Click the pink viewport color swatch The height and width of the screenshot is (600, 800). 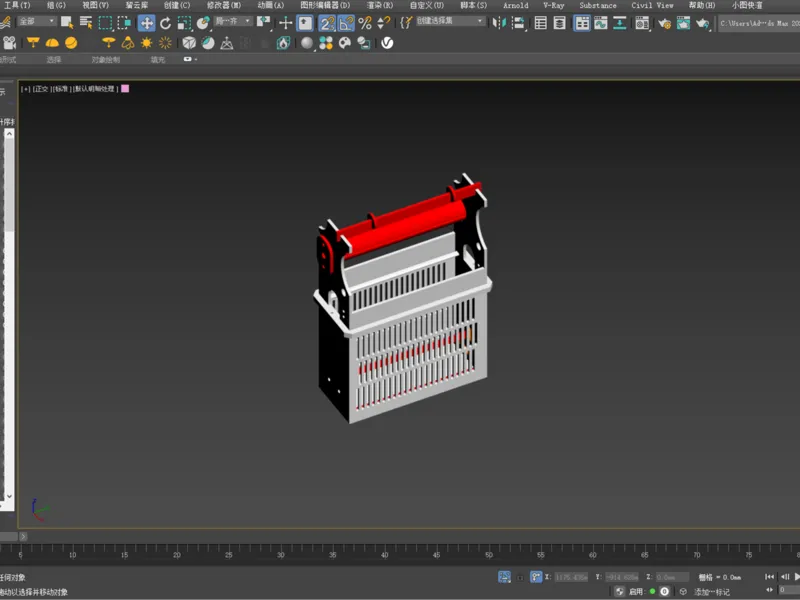(125, 88)
